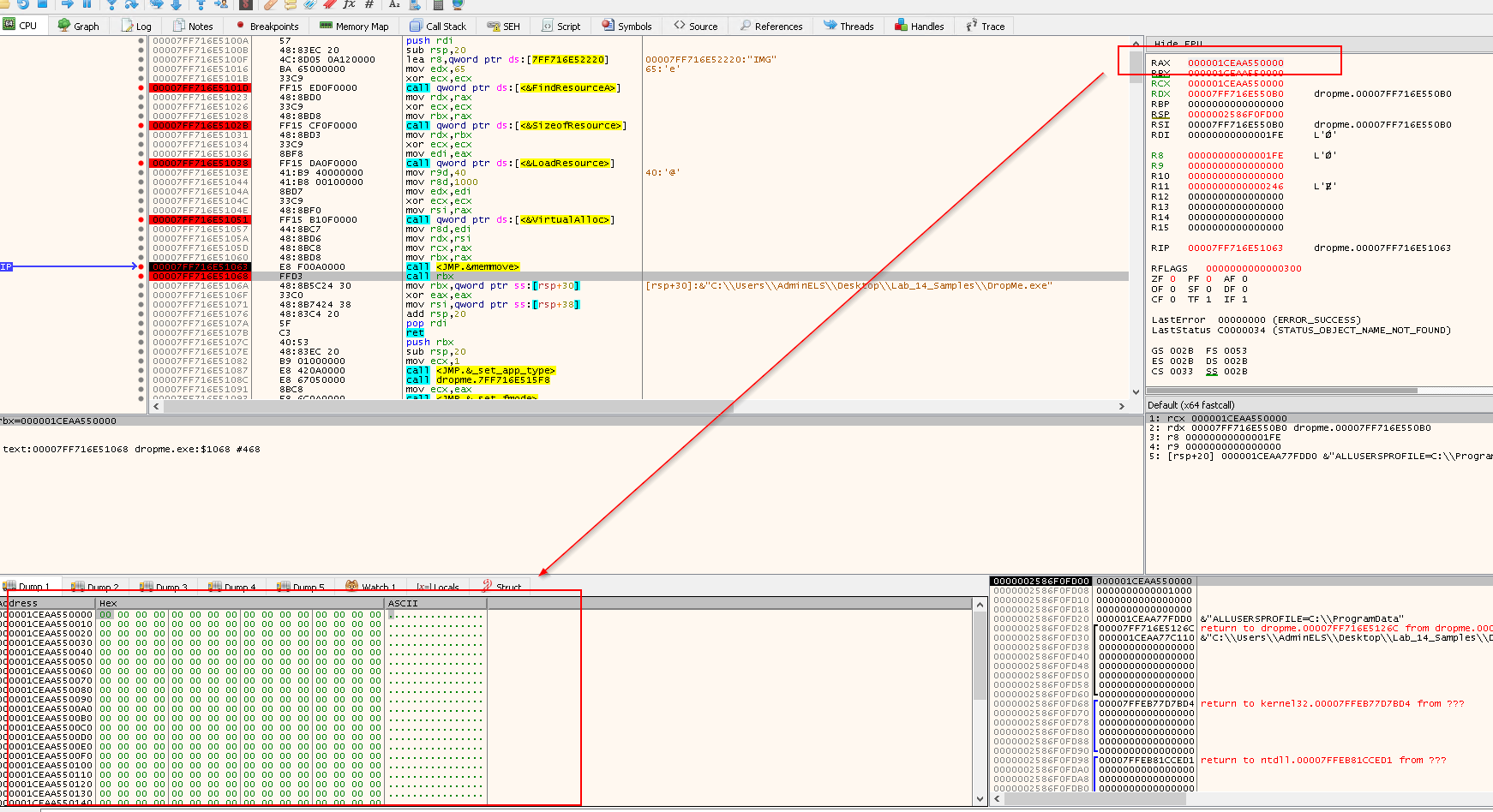Screen dimensions: 1493x812
Task: Toggle breakpoint dot at address 00007FF716E51016
Action: point(141,69)
